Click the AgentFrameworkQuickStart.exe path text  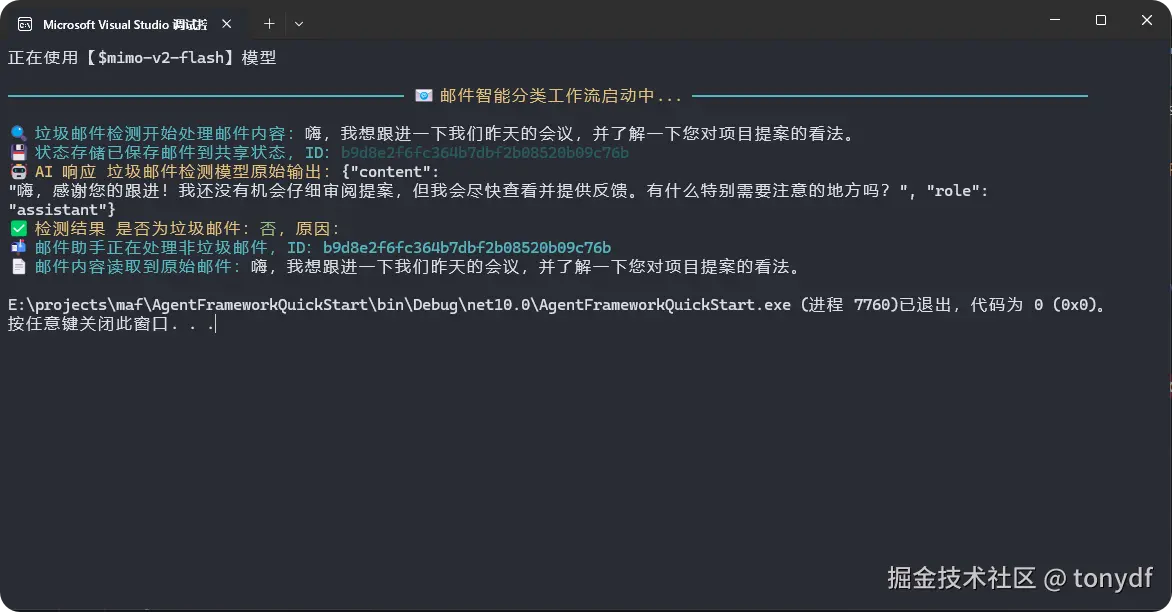tap(400, 305)
